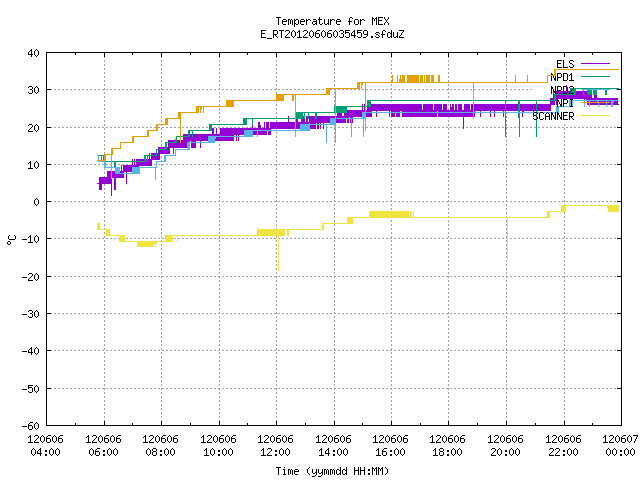Click the y-axis label 40
Screen dimensions: 640x480
[33, 53]
